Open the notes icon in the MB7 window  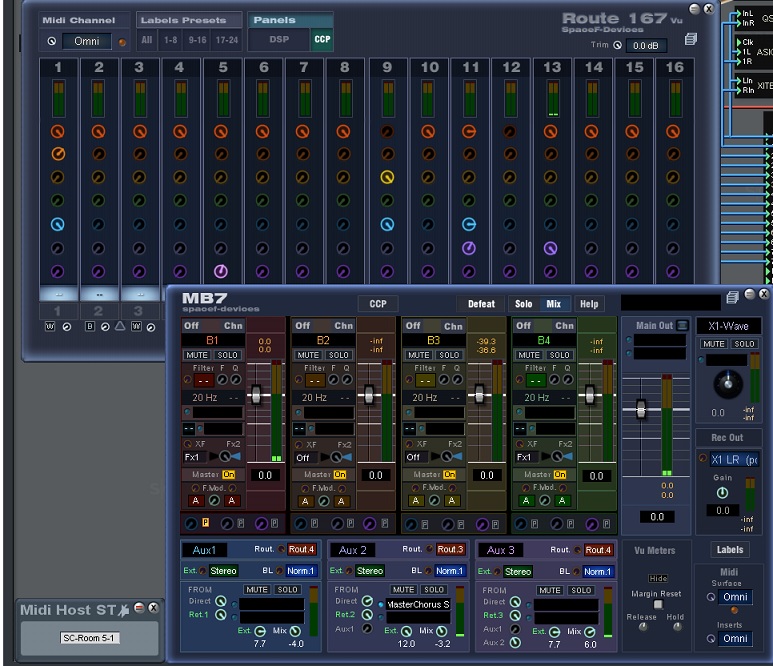click(733, 297)
